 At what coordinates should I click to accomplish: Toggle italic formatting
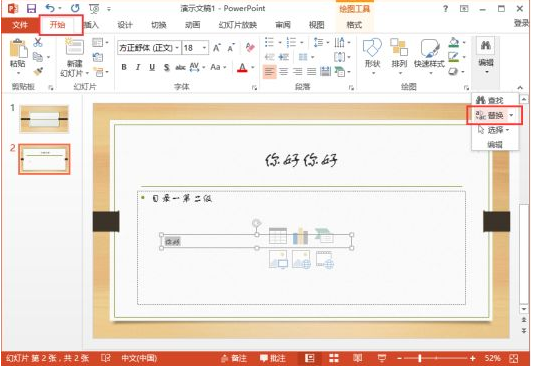click(x=138, y=67)
